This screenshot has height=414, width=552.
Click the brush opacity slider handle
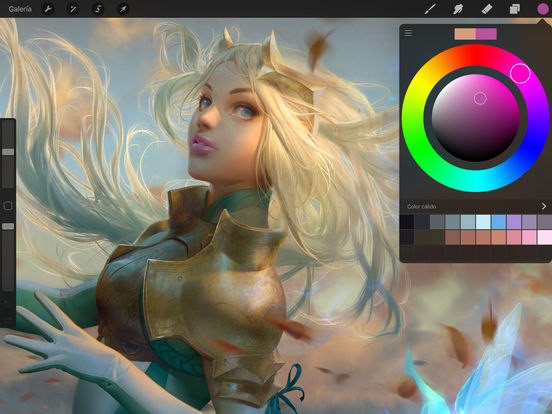click(x=8, y=226)
